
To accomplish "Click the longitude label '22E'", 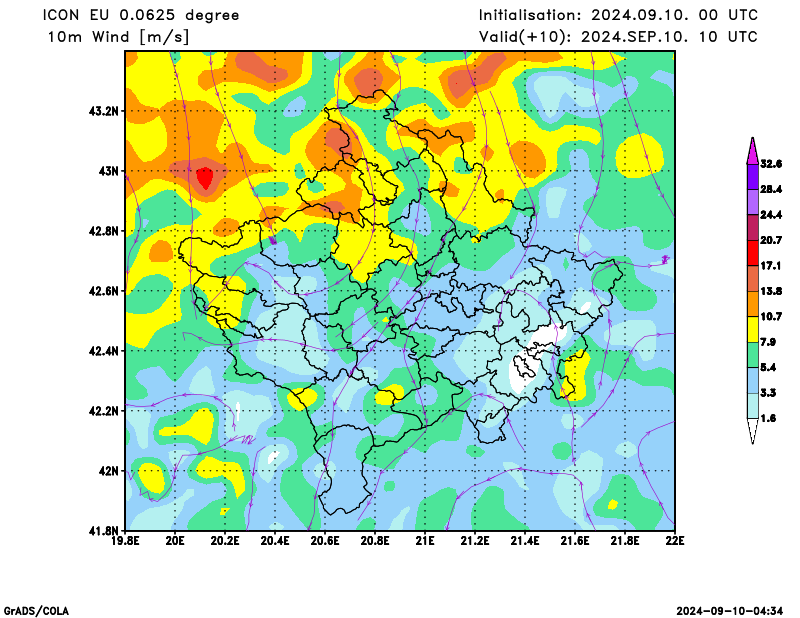I will pos(674,540).
